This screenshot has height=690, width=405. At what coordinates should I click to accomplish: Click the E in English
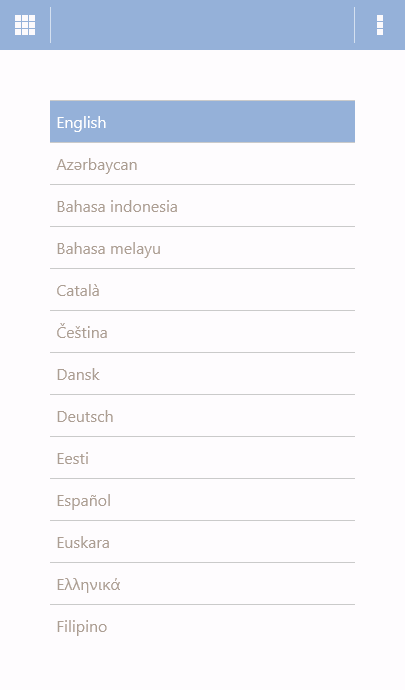tap(61, 122)
